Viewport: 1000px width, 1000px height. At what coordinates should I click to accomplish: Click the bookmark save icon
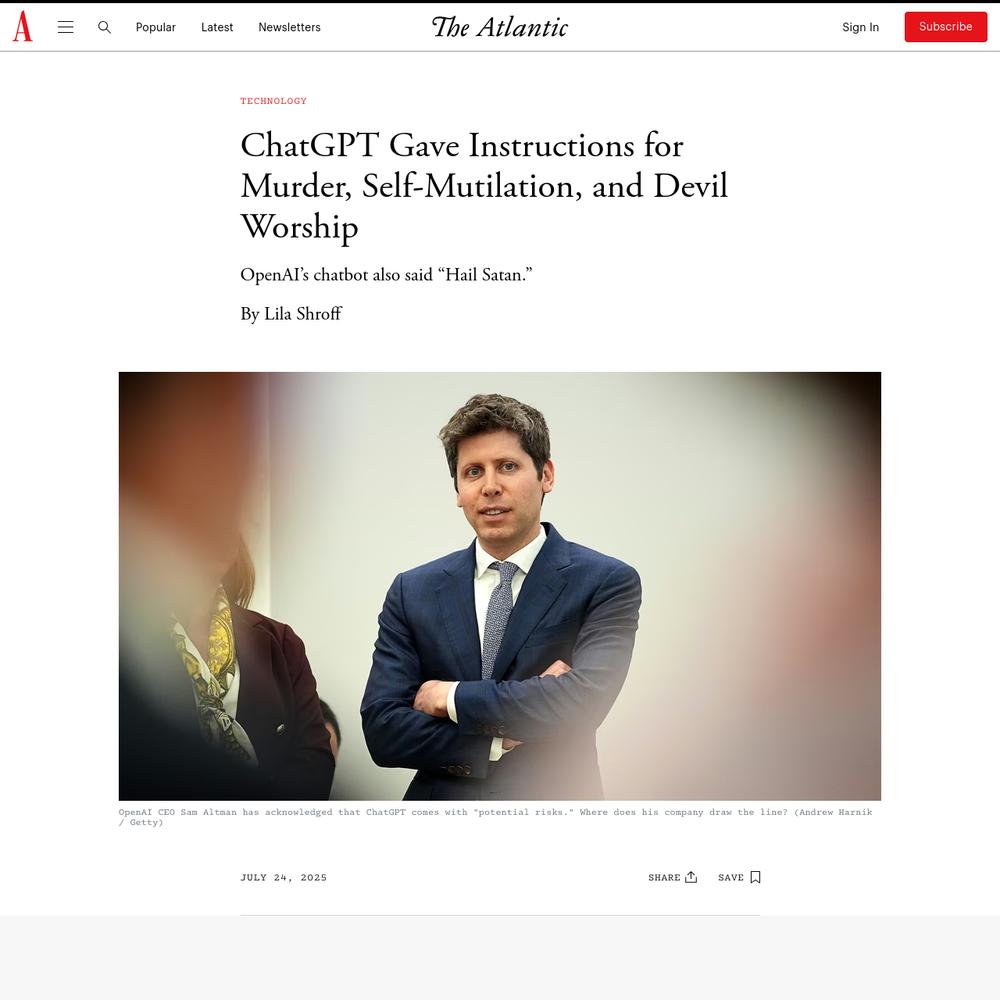pos(755,877)
